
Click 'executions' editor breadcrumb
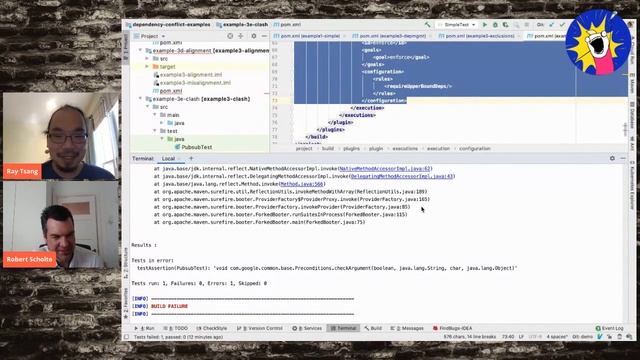(405, 149)
